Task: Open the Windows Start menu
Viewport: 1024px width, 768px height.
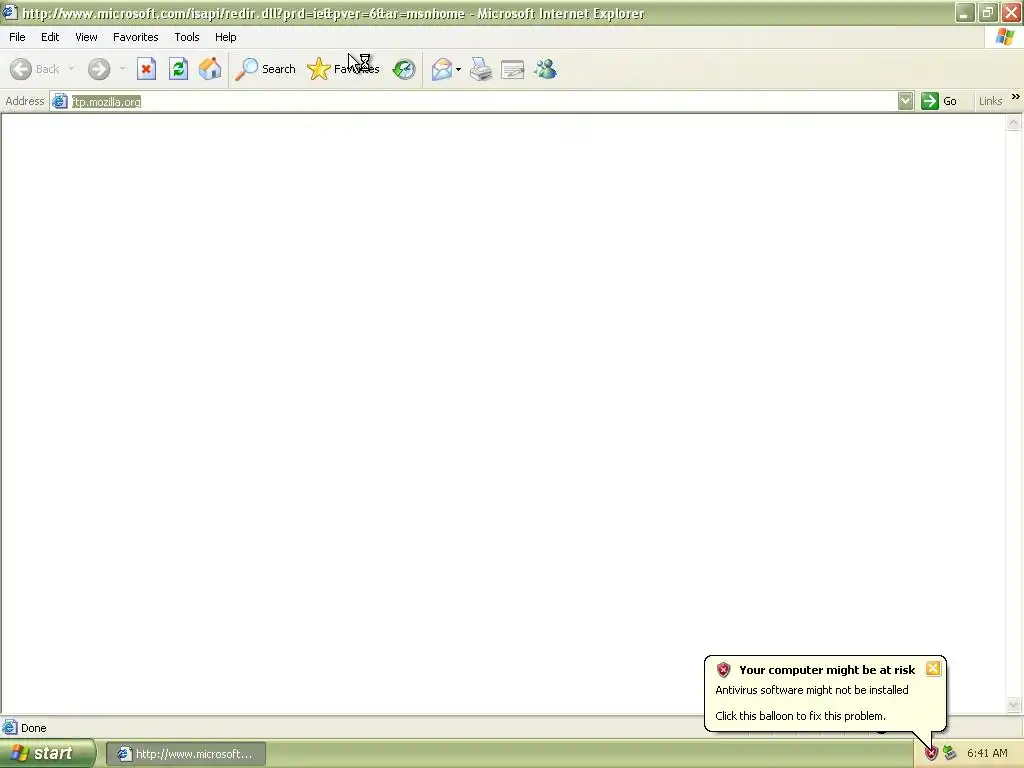Action: click(47, 754)
